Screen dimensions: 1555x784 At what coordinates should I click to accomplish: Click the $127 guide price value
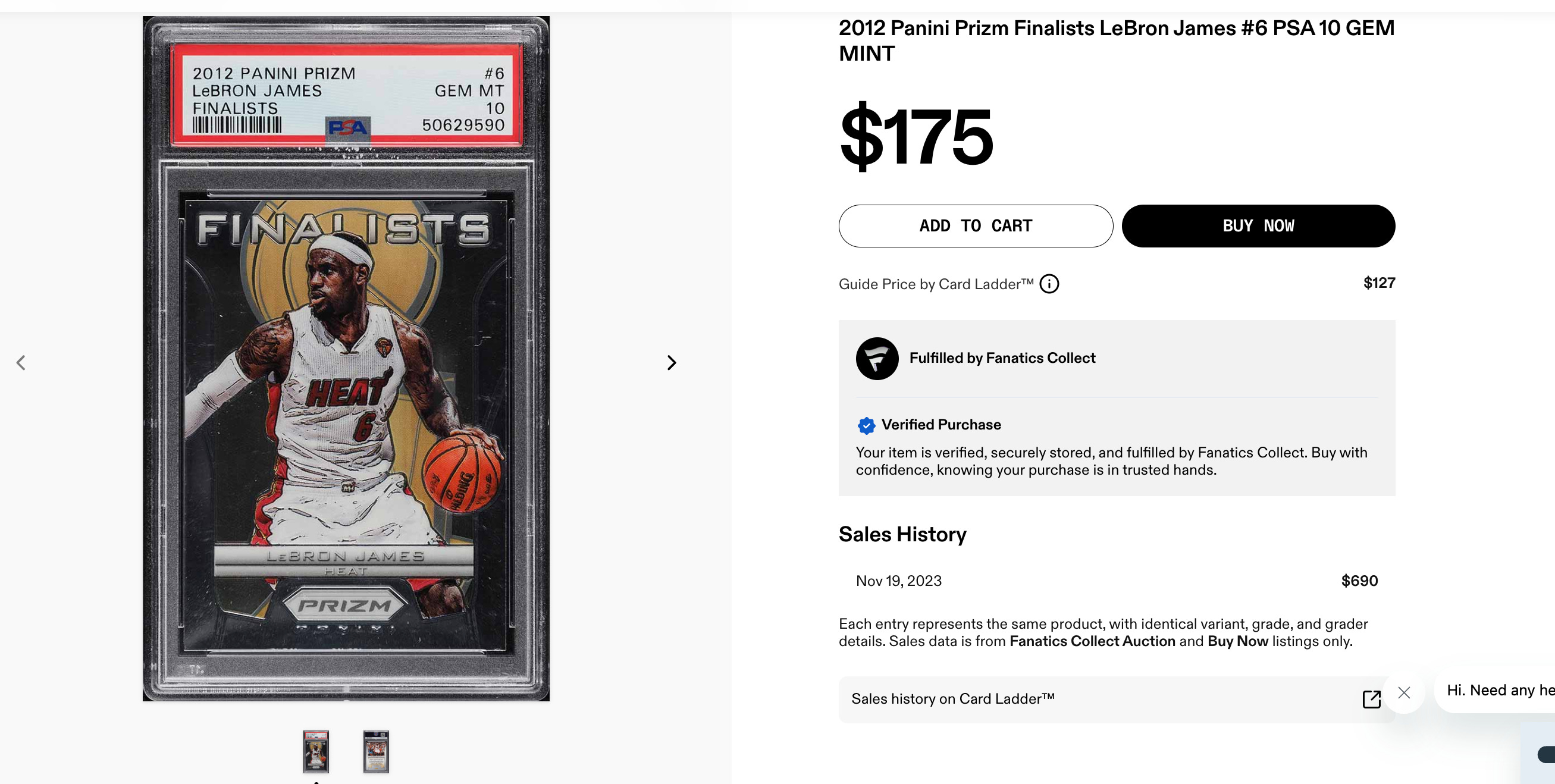pos(1379,283)
